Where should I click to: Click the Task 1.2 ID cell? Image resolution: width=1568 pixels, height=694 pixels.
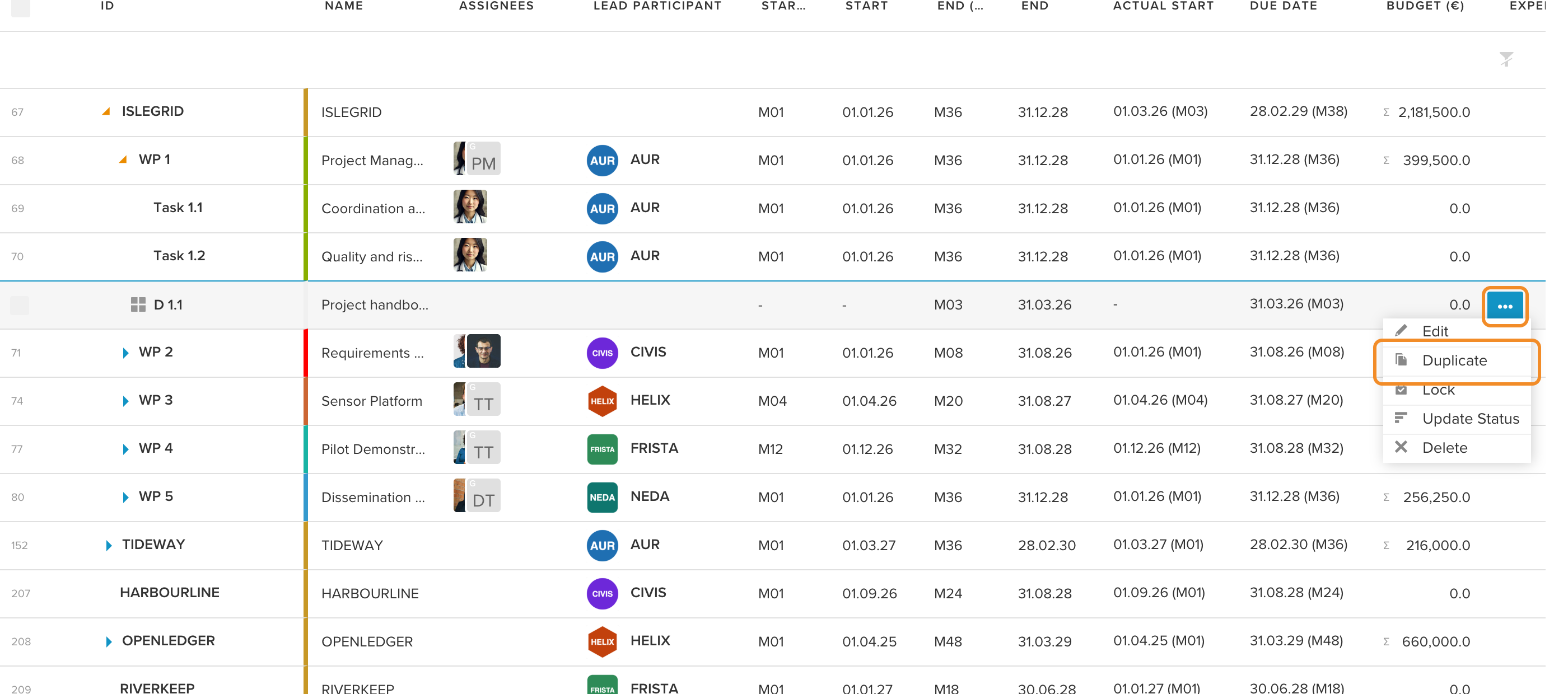click(x=179, y=255)
